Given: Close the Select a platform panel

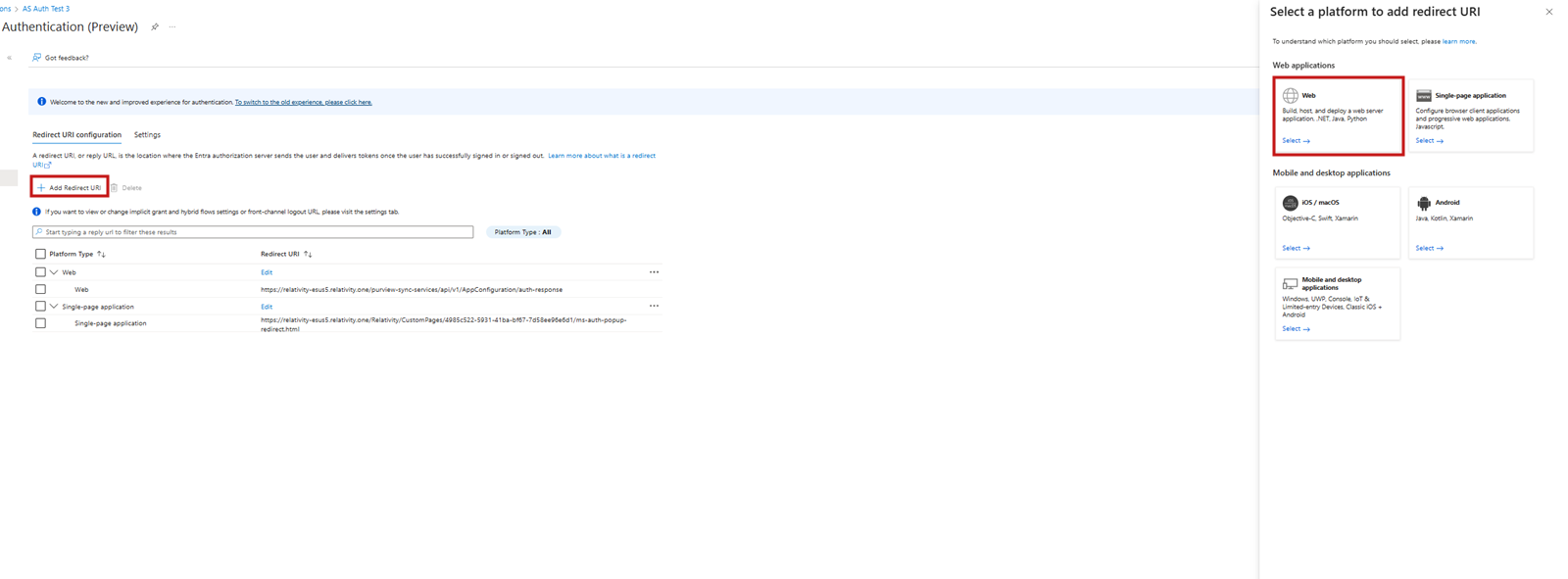Looking at the screenshot, I should point(1548,12).
